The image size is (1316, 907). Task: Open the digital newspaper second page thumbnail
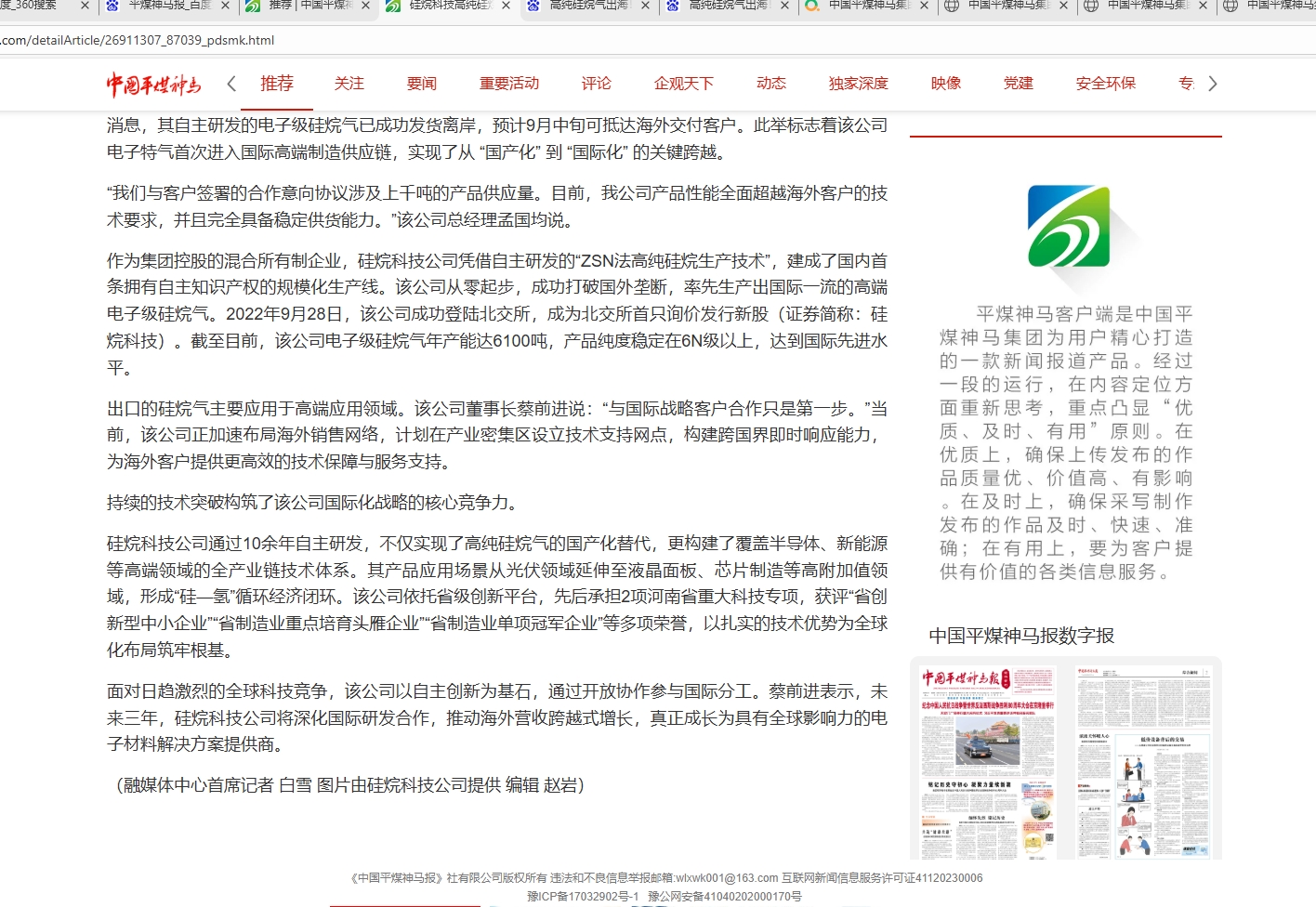tap(1144, 762)
